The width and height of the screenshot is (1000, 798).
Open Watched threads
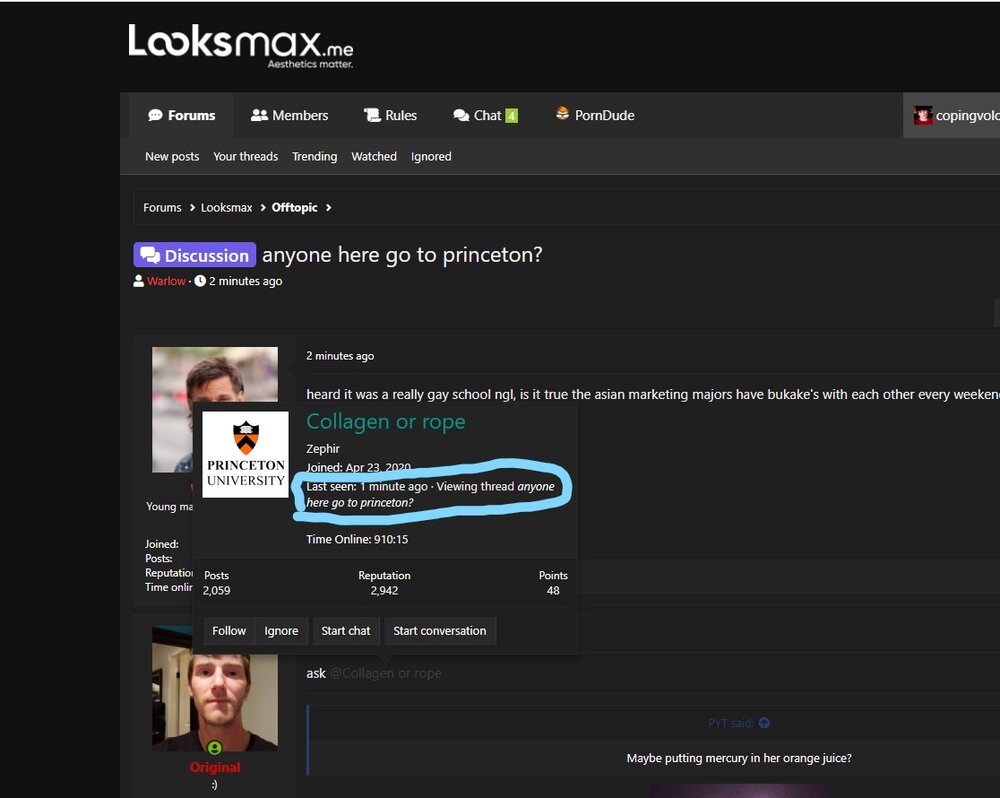(374, 156)
